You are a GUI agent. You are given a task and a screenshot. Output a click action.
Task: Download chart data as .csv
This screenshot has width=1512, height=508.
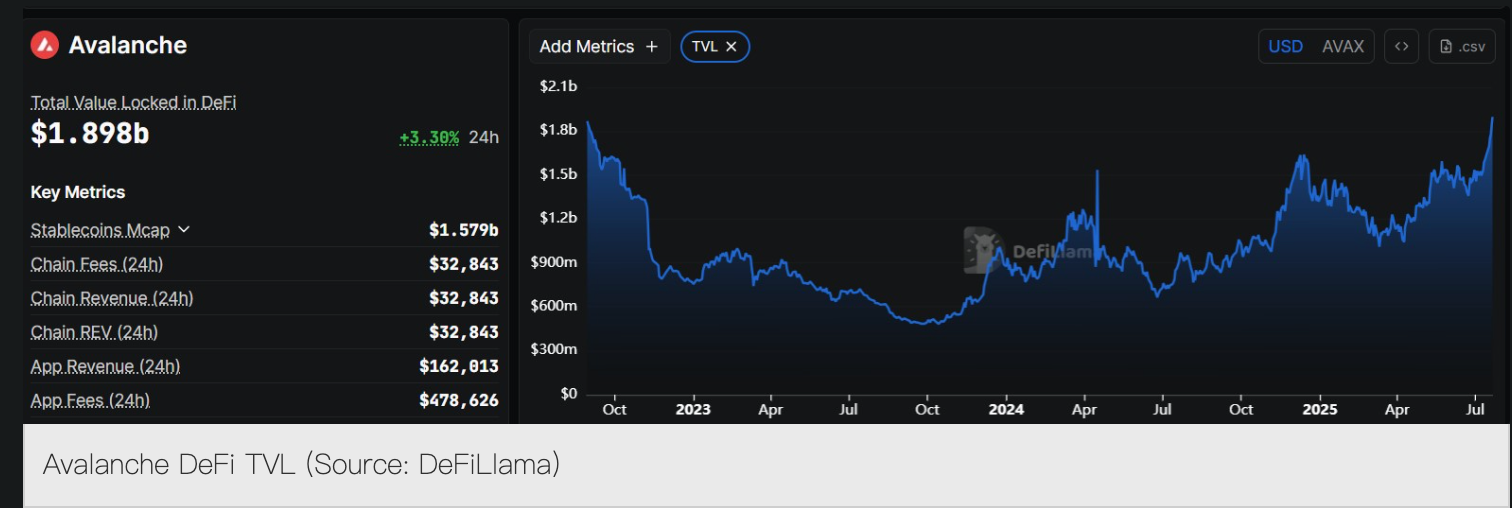(1462, 47)
